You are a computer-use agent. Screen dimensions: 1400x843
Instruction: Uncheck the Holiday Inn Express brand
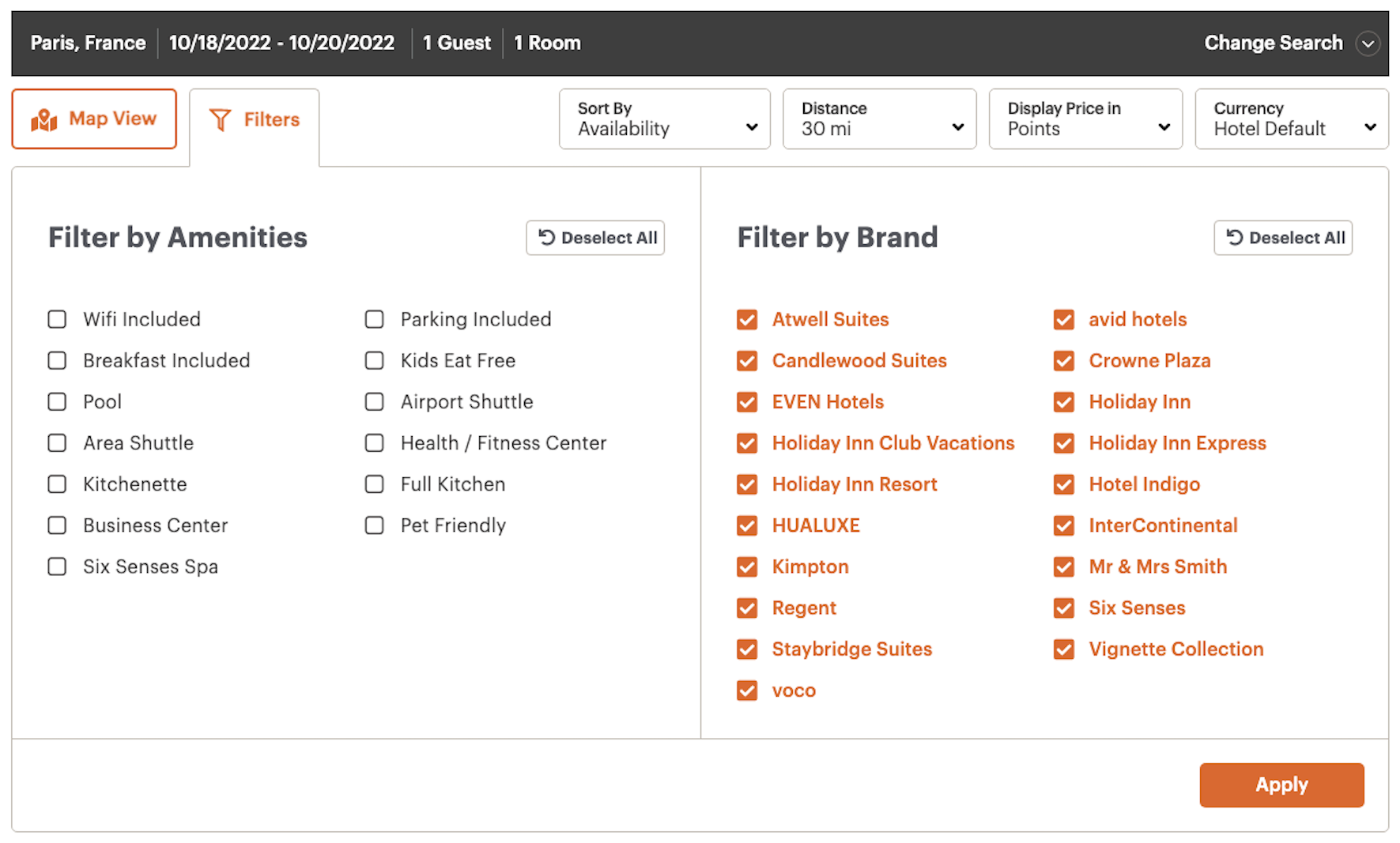(x=1064, y=442)
